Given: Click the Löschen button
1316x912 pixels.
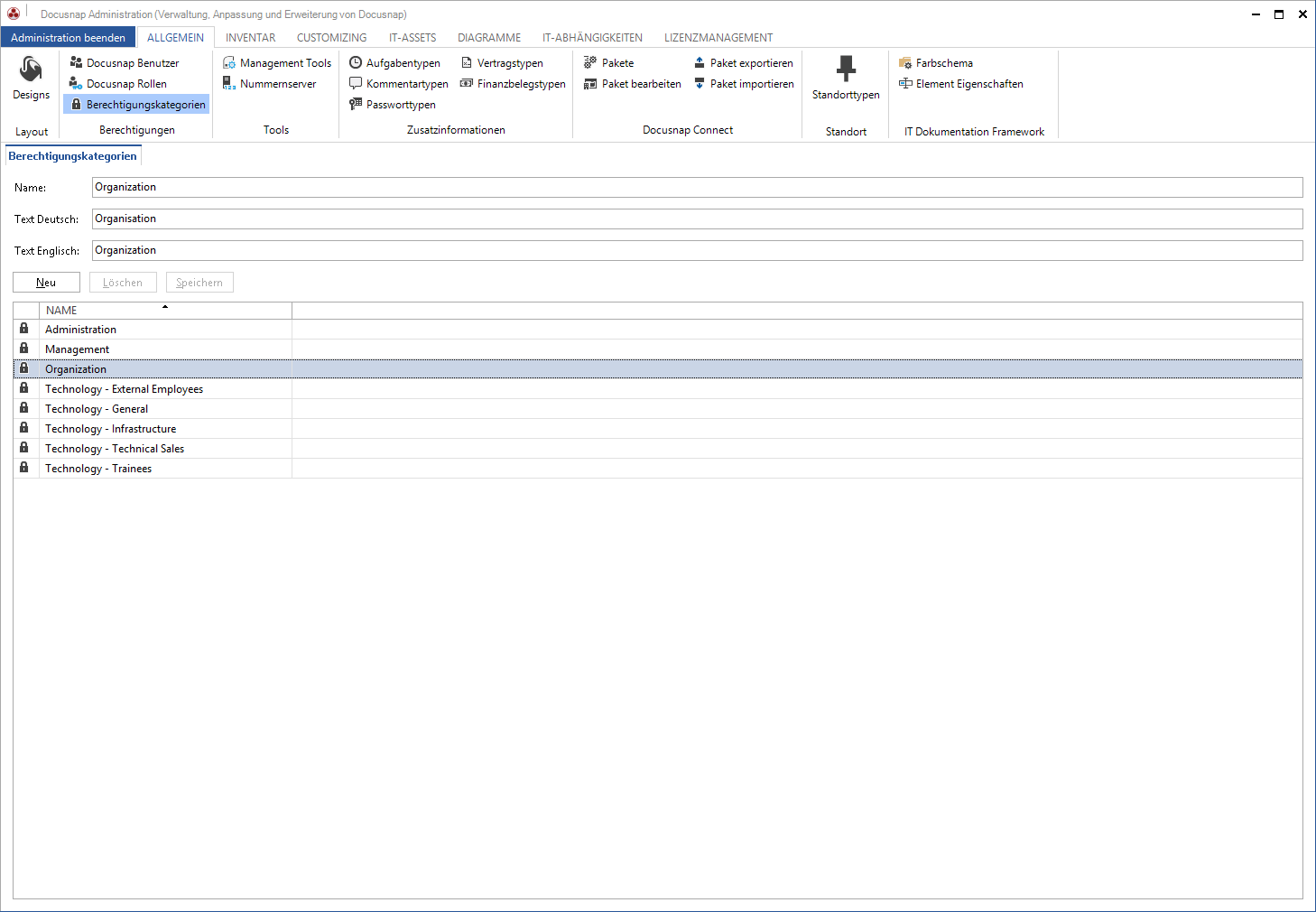Looking at the screenshot, I should (x=123, y=283).
